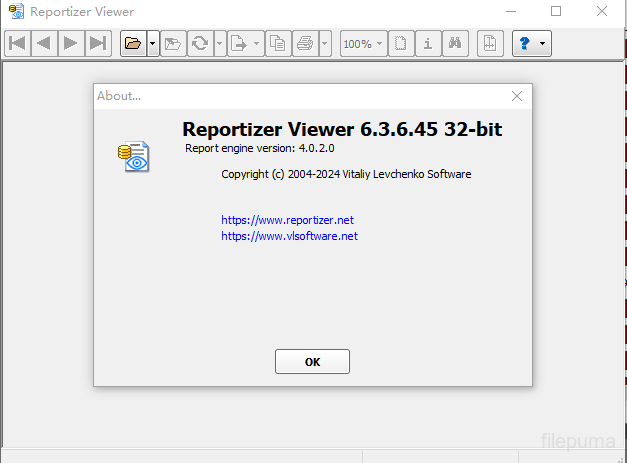Jump to last page toolbar icon

[97, 43]
